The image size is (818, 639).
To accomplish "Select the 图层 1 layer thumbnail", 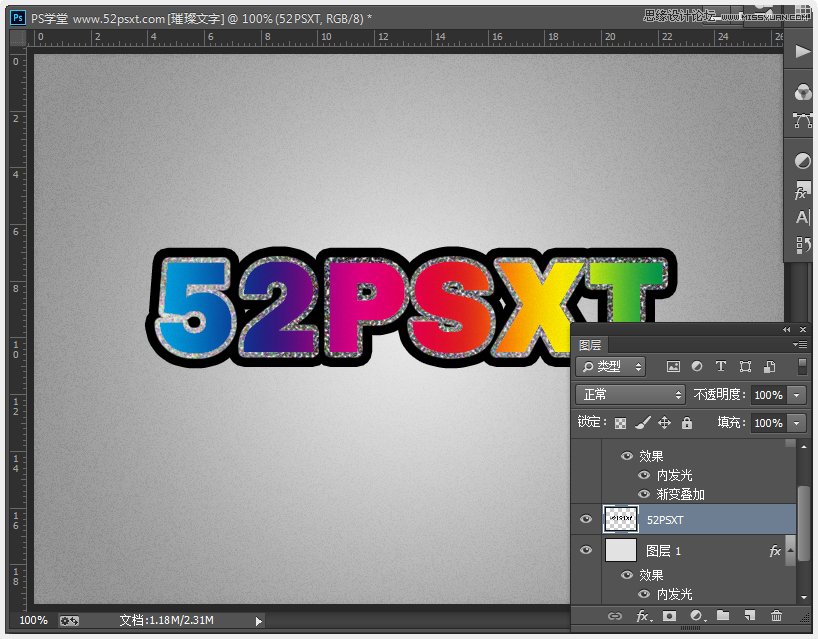I will (x=620, y=550).
